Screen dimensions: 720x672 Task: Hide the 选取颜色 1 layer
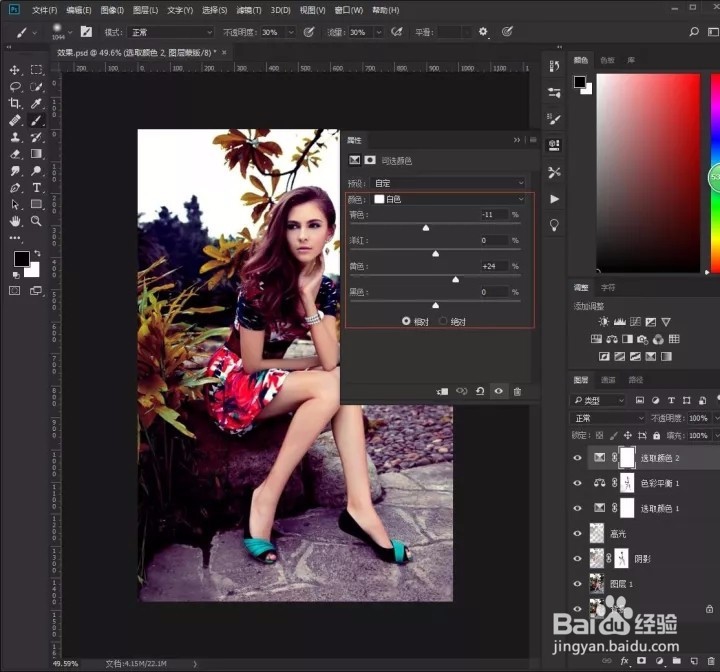pos(578,508)
